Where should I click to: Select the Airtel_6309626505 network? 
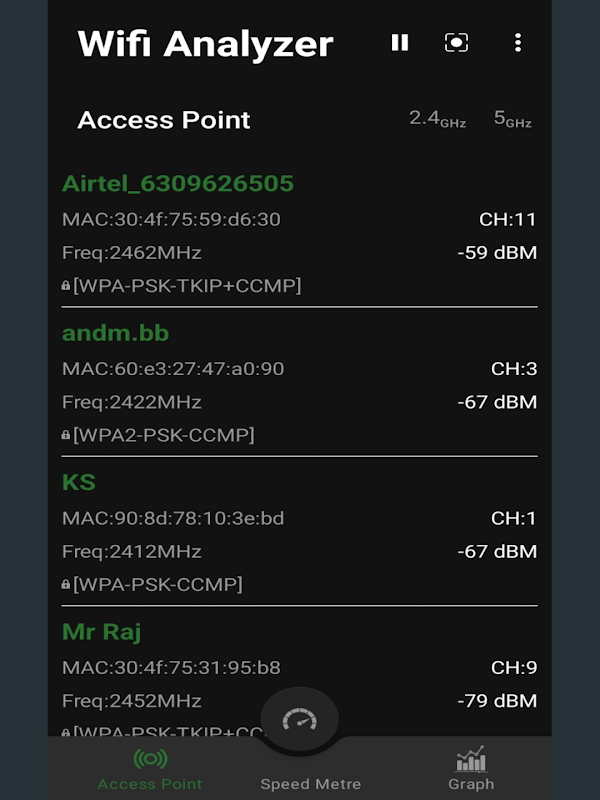[178, 184]
